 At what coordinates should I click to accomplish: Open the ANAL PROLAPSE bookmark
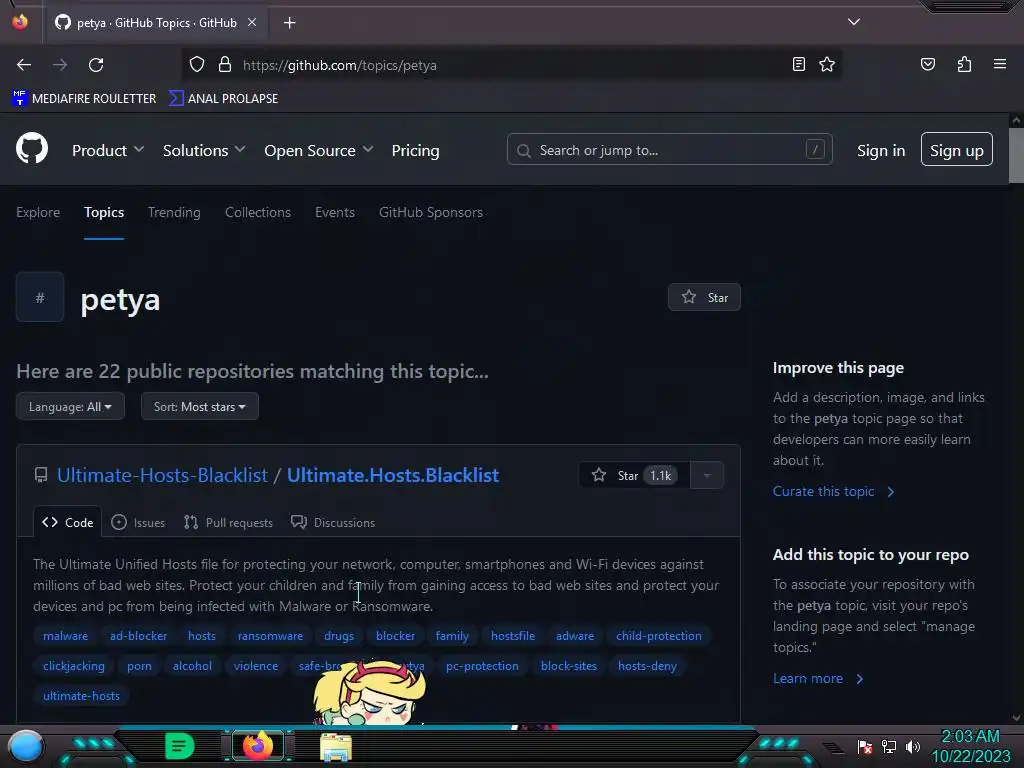(x=223, y=99)
